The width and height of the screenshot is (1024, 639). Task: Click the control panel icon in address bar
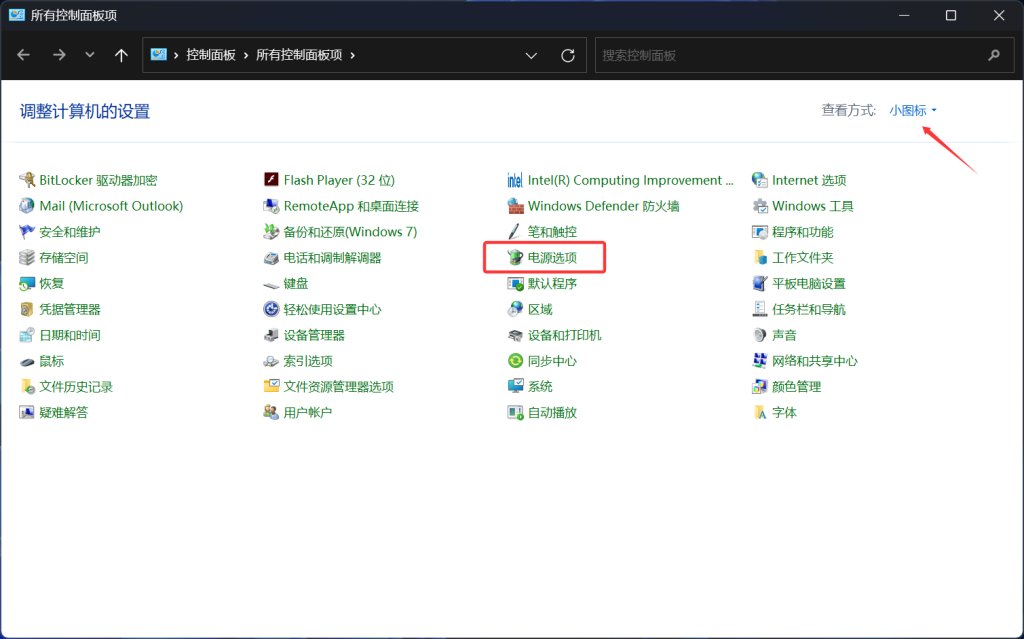pyautogui.click(x=159, y=54)
